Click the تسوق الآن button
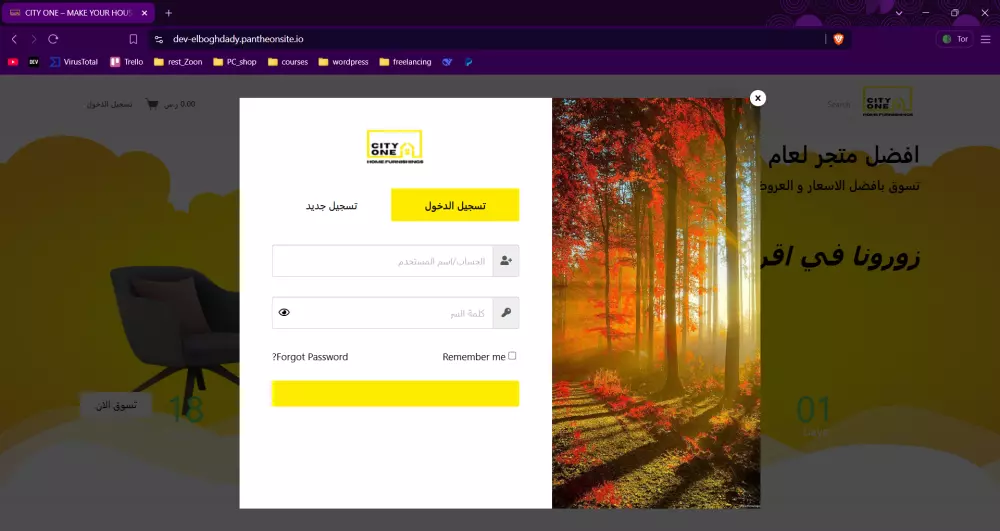This screenshot has height=531, width=1000. (x=116, y=405)
